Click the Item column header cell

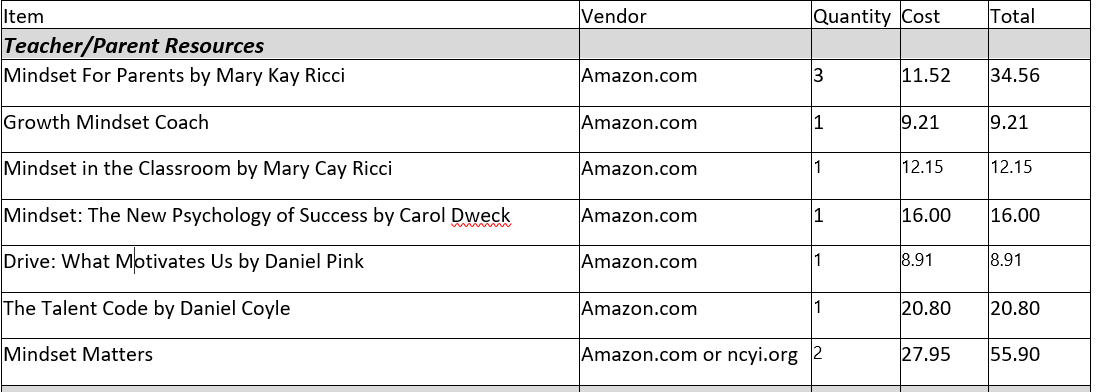pyautogui.click(x=289, y=15)
